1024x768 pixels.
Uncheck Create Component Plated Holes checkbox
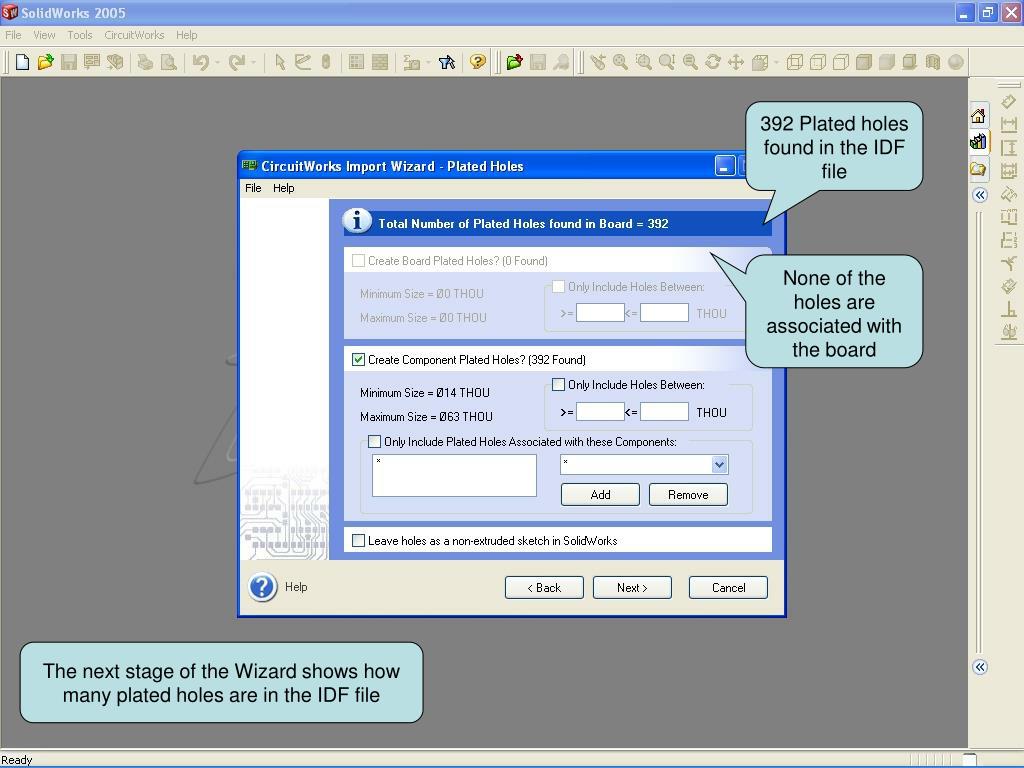coord(359,360)
